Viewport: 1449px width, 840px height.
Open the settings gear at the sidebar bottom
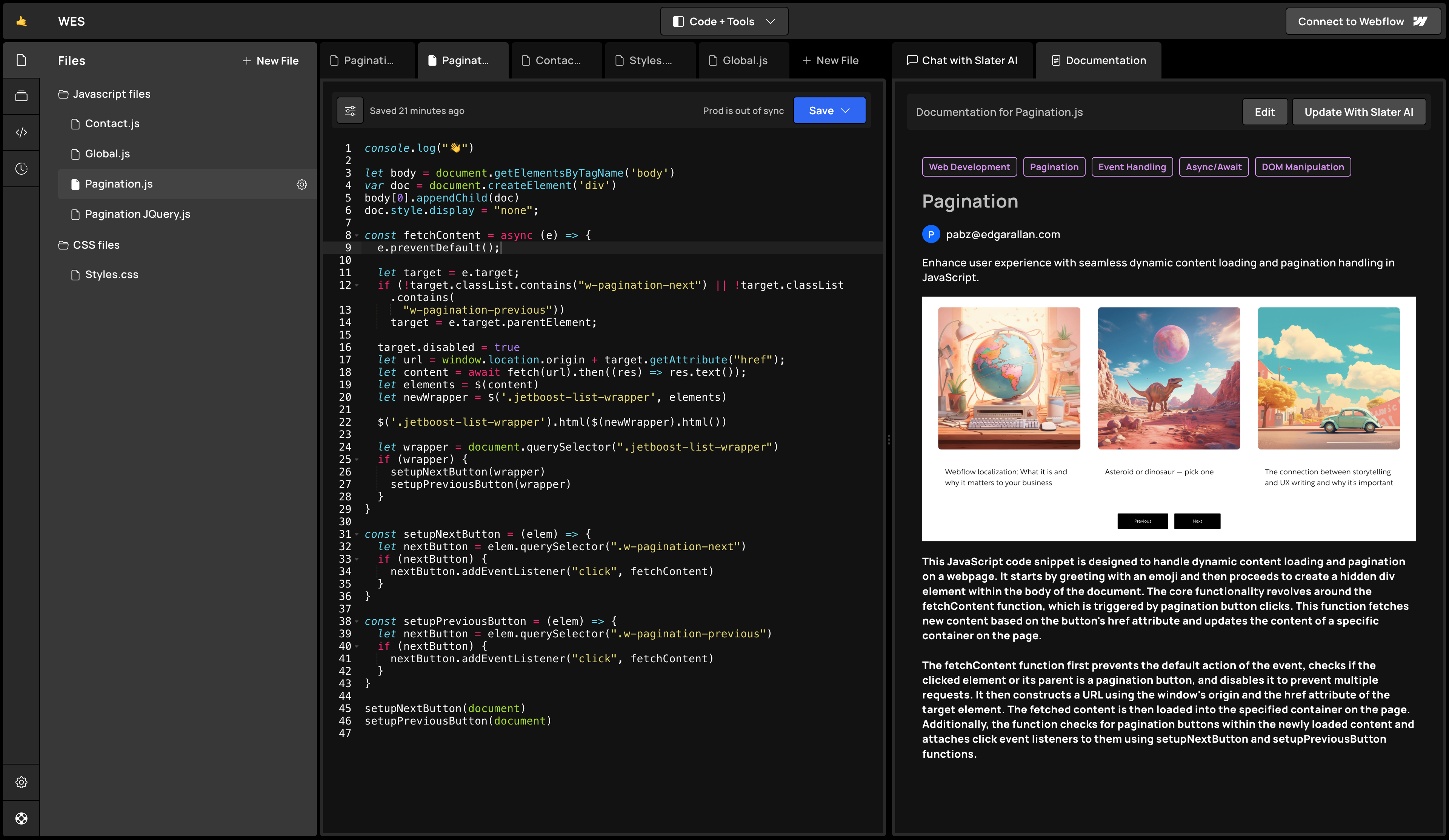coord(21,782)
